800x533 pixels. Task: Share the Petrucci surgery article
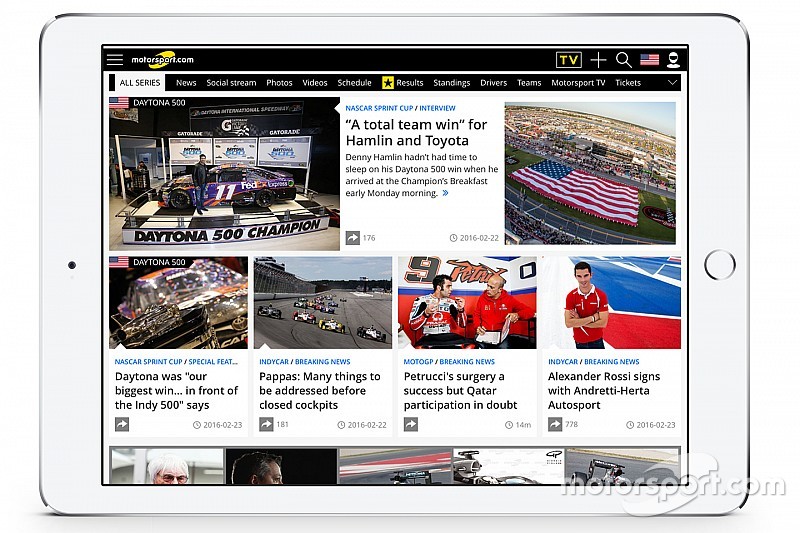[411, 424]
